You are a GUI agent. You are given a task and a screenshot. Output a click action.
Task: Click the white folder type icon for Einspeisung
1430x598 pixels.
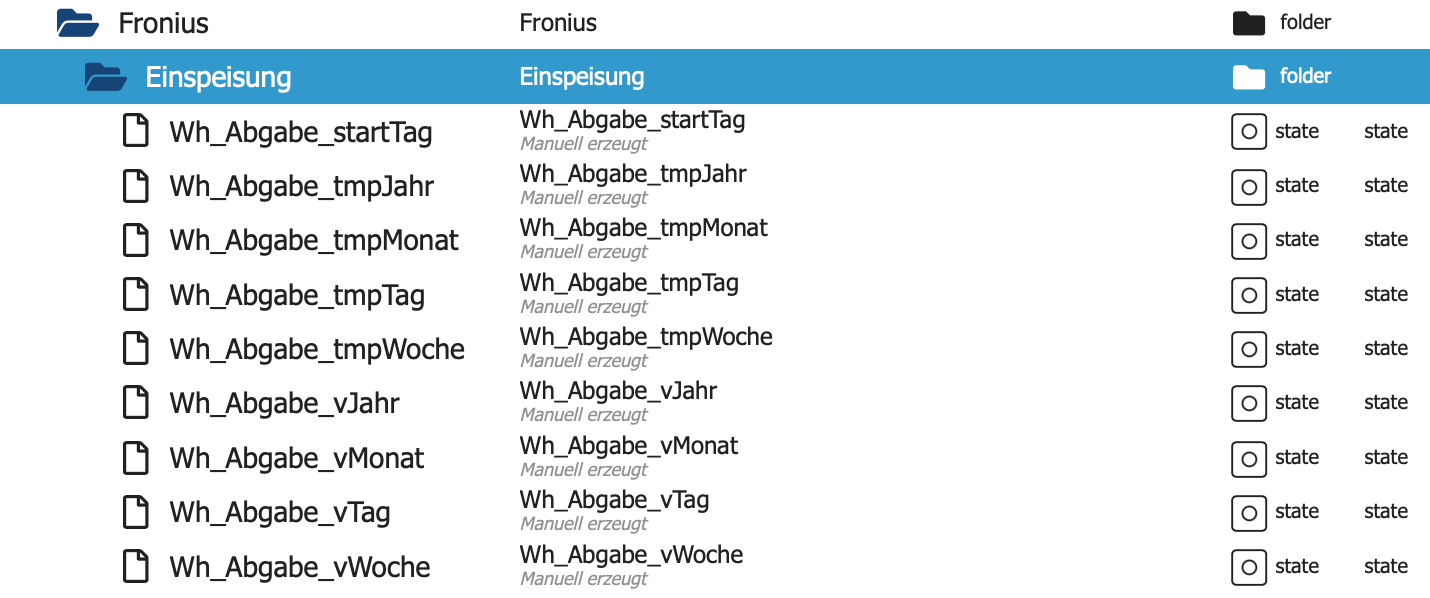pyautogui.click(x=1249, y=77)
